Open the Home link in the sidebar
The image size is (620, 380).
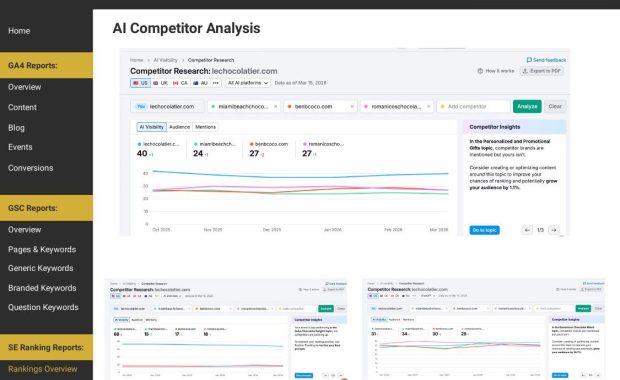click(19, 31)
